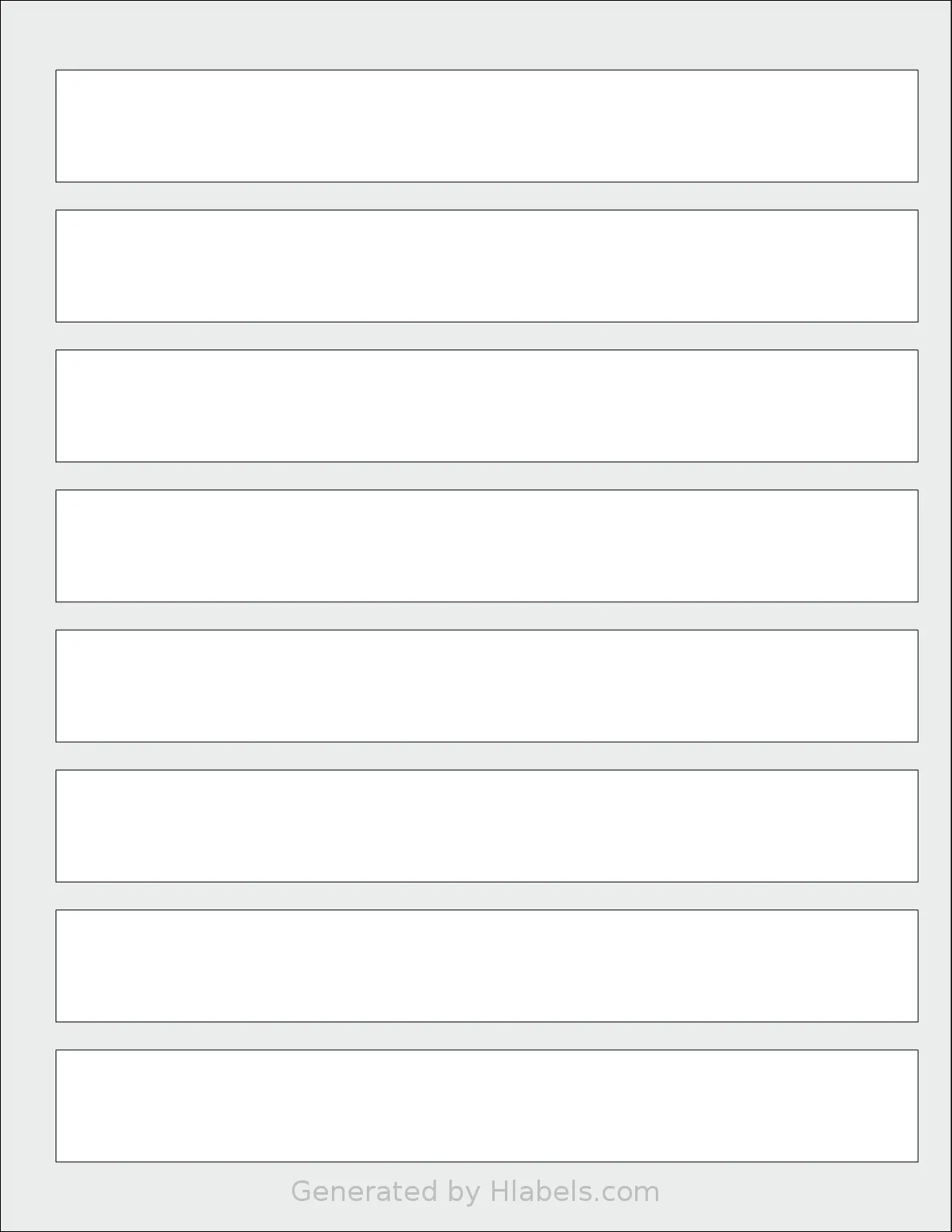
Task: Select the sixth label box
Action: coord(487,826)
